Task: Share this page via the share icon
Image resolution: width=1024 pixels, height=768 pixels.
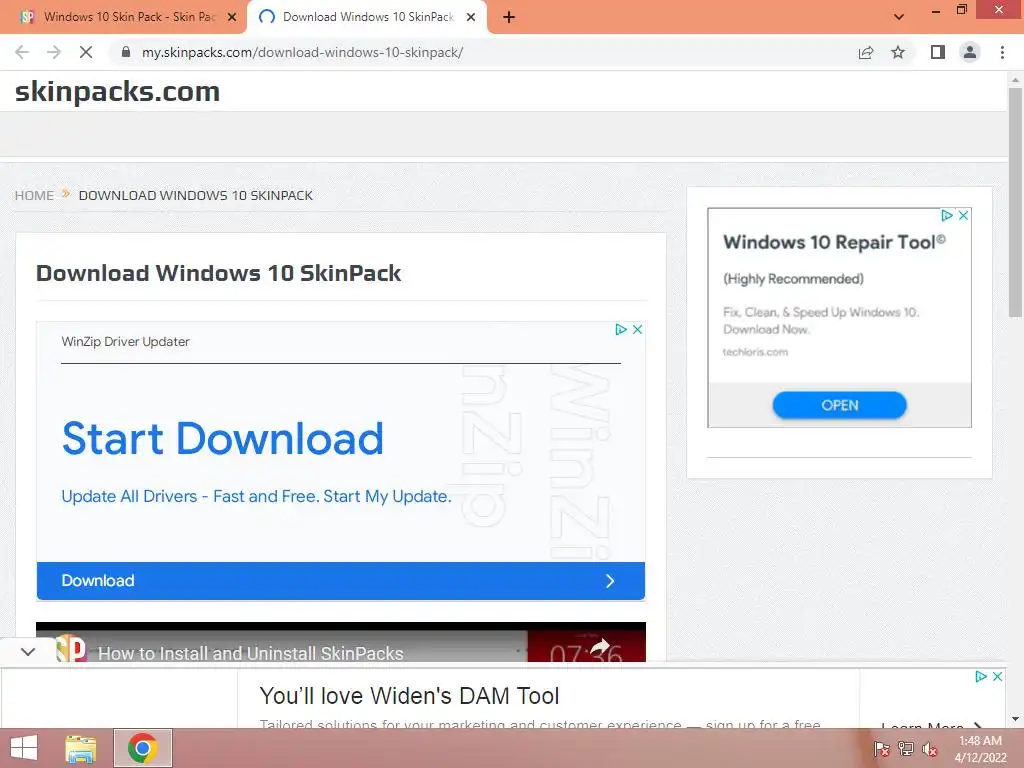Action: click(866, 52)
